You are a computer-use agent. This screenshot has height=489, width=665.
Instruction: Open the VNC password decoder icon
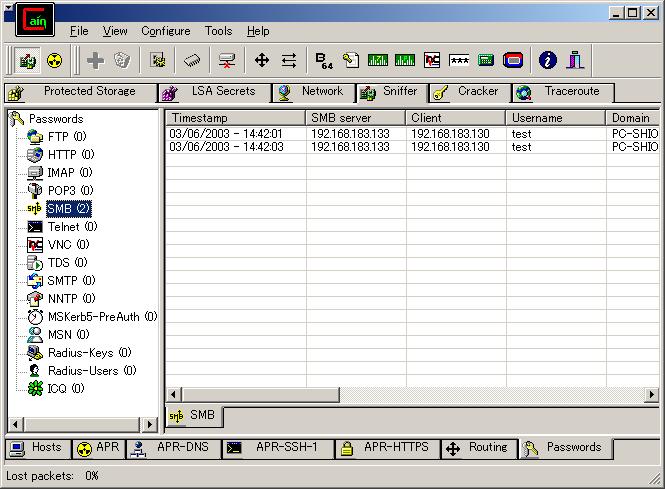tap(432, 60)
